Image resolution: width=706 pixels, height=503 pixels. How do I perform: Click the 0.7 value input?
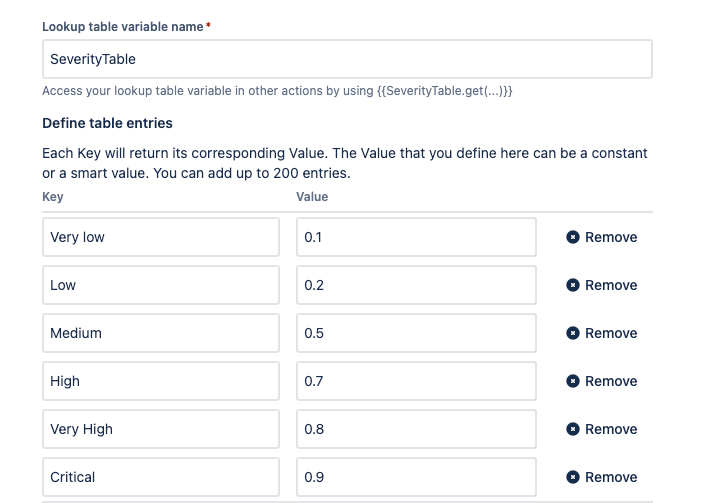416,381
